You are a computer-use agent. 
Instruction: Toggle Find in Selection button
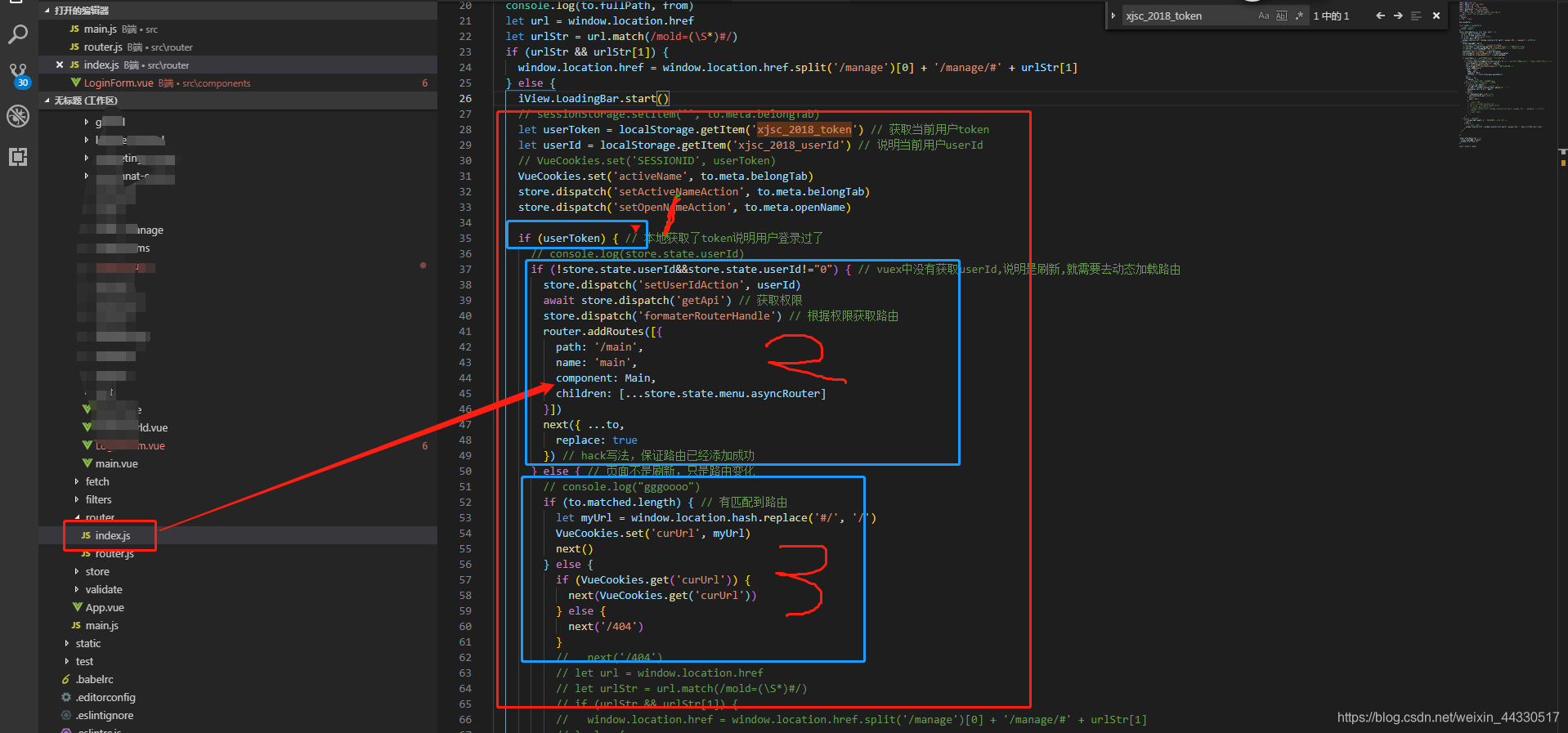pyautogui.click(x=1416, y=16)
